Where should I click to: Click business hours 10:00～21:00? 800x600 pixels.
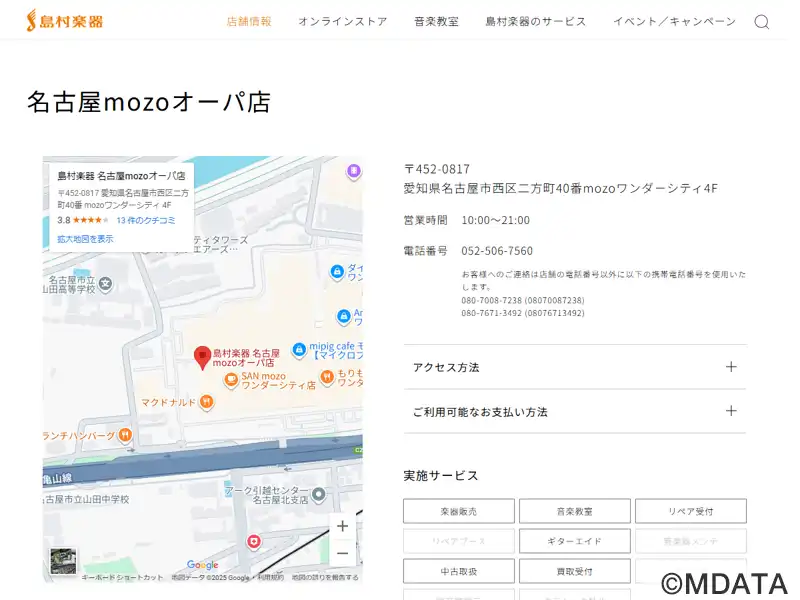(495, 220)
